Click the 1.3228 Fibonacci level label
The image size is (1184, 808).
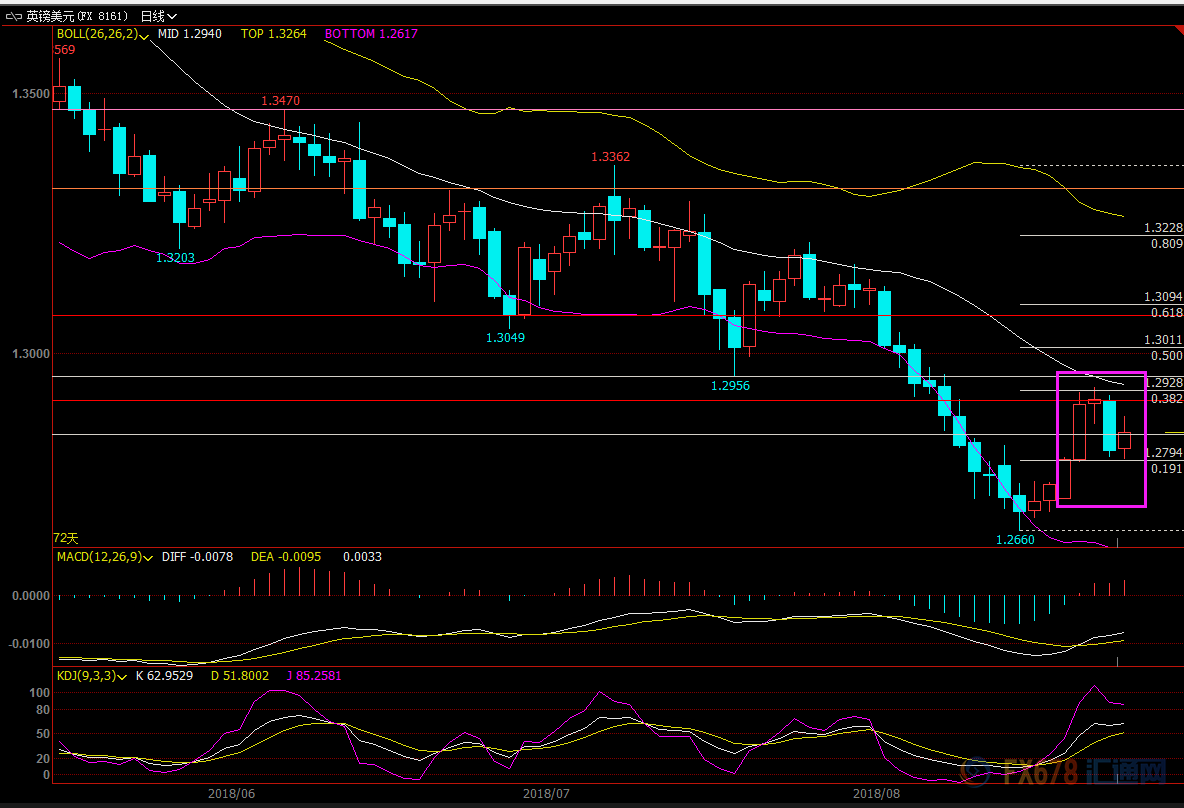click(1164, 228)
